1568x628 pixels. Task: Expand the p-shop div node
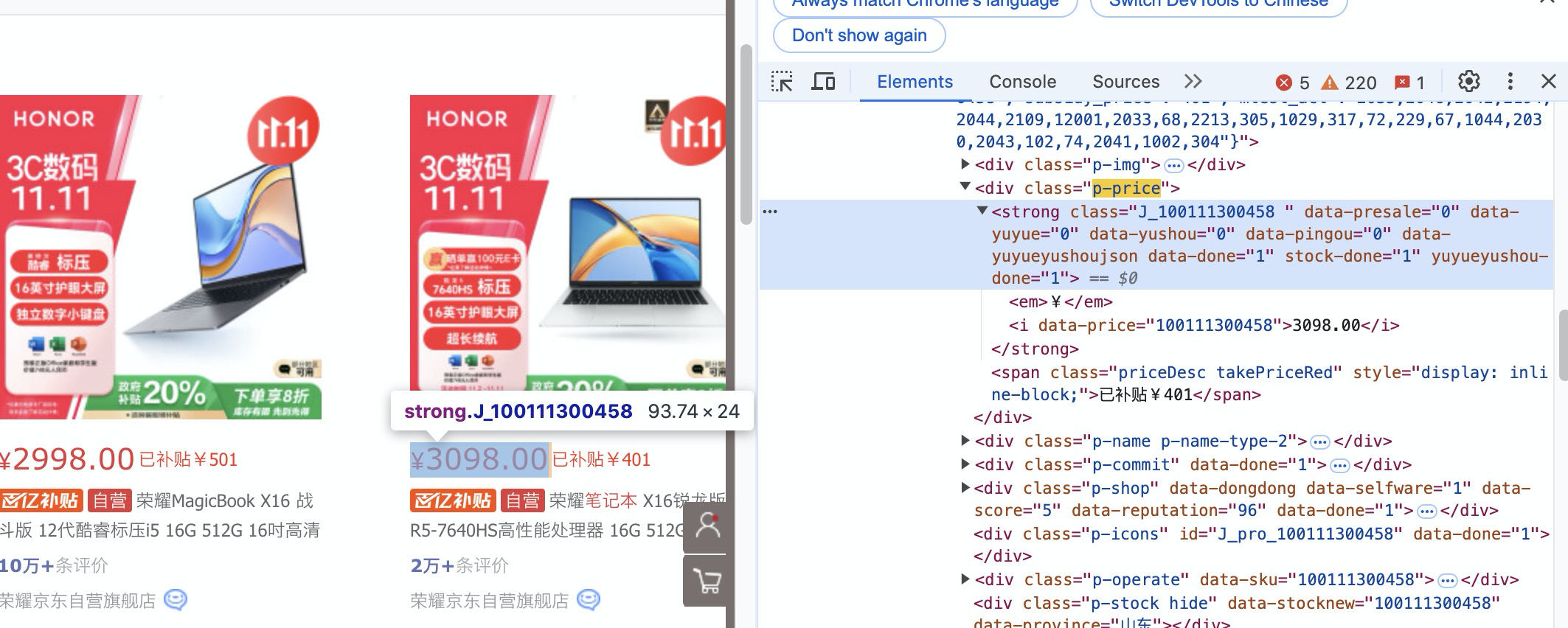[x=965, y=487]
